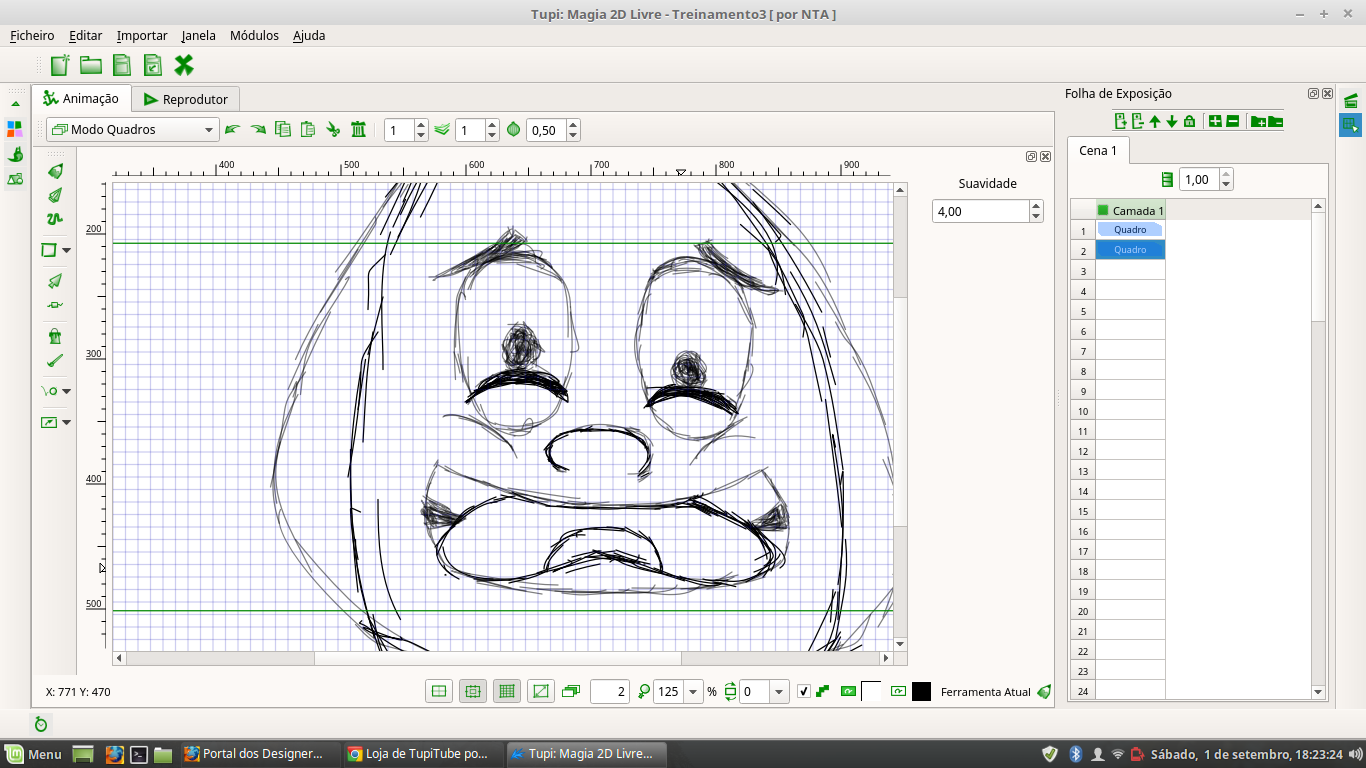Pick the green brush eraser tool
The width and height of the screenshot is (1366, 768).
click(56, 360)
